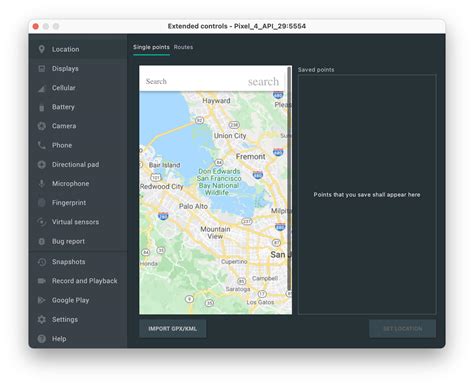474x386 pixels.
Task: Click the Settings gear icon
Action: 41,319
